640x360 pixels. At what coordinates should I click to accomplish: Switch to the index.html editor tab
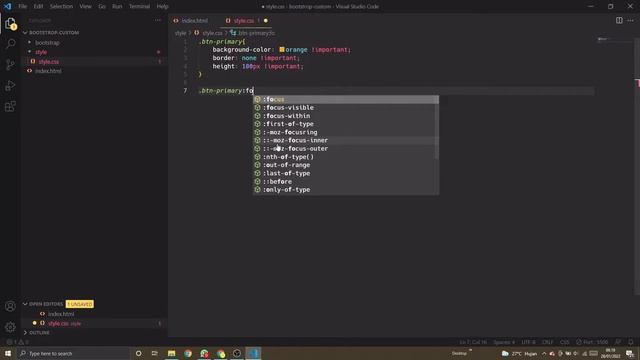[191, 20]
